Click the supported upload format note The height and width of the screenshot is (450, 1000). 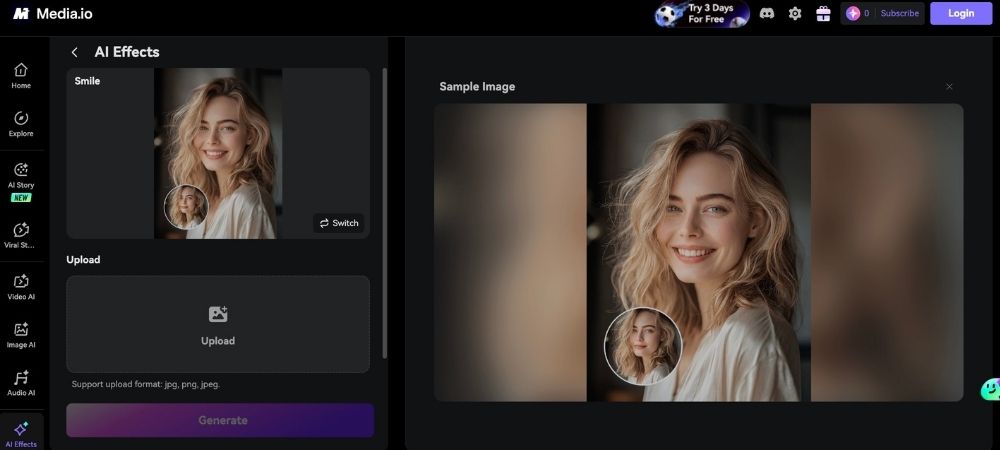point(146,384)
